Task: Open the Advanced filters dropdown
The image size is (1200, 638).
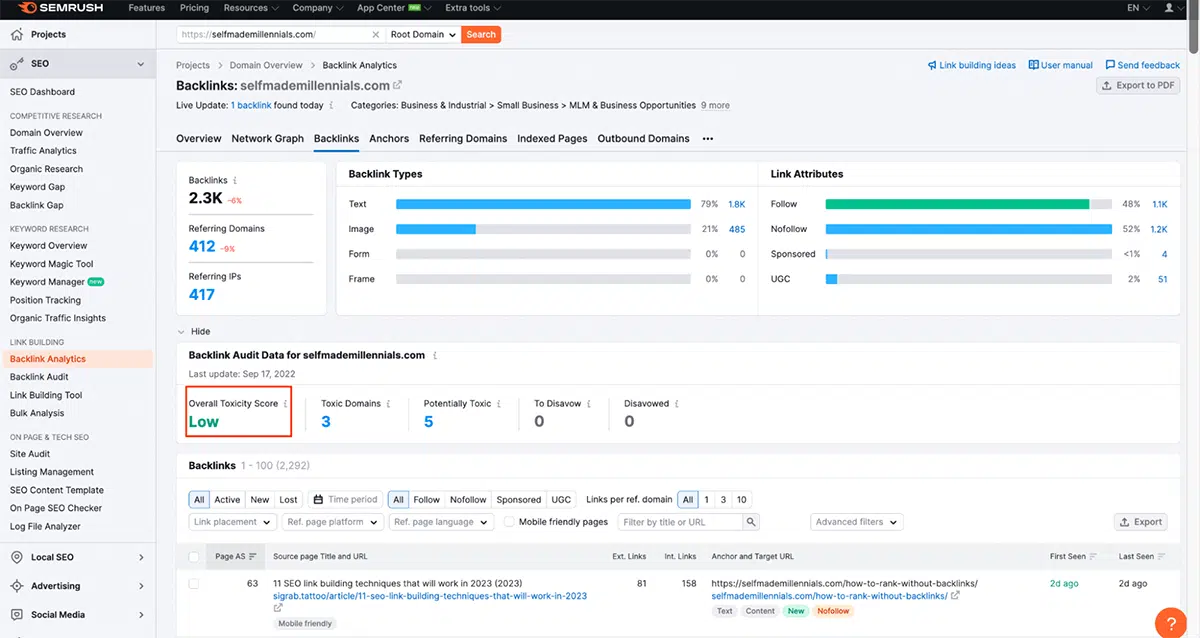Action: point(856,522)
